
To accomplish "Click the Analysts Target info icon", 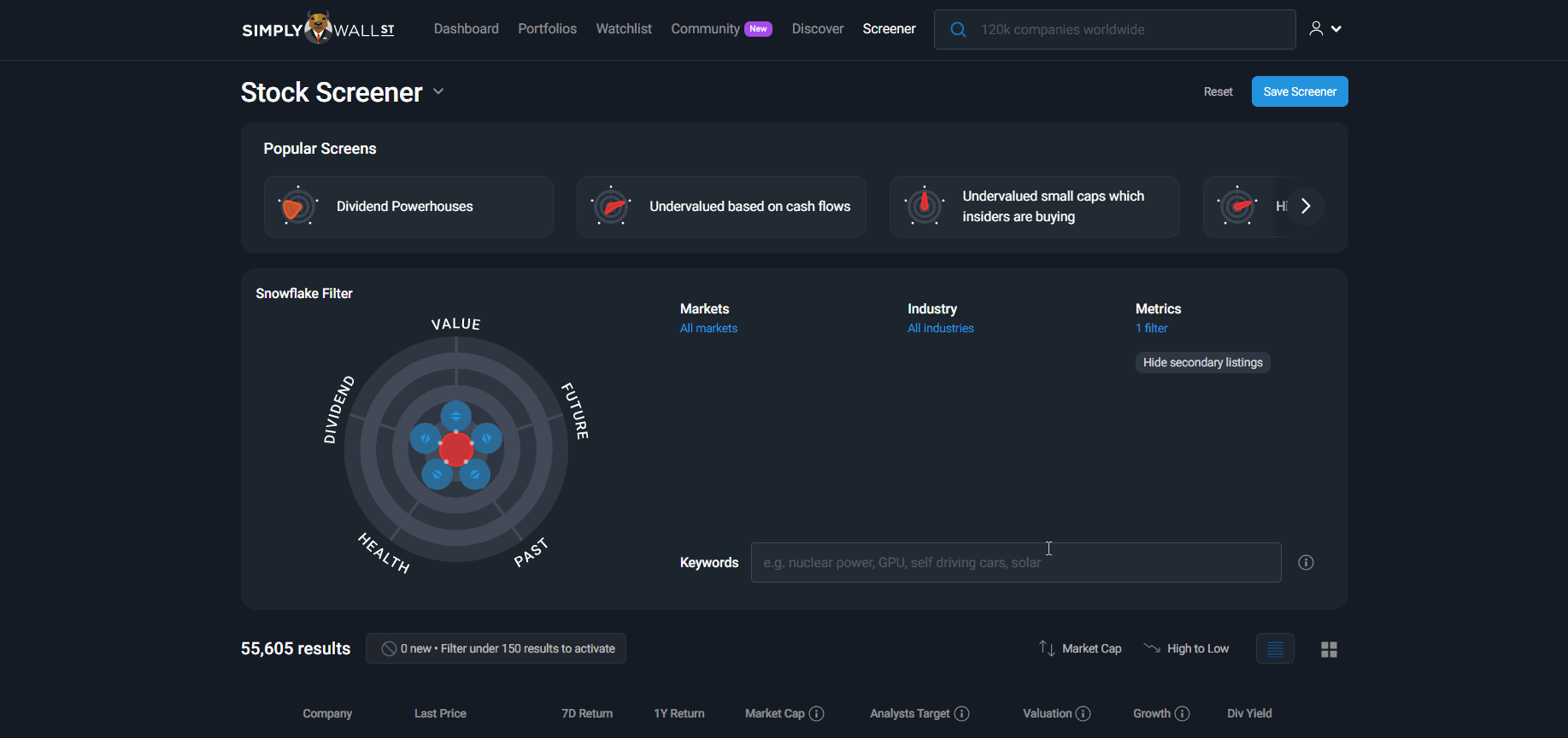I will tap(962, 714).
